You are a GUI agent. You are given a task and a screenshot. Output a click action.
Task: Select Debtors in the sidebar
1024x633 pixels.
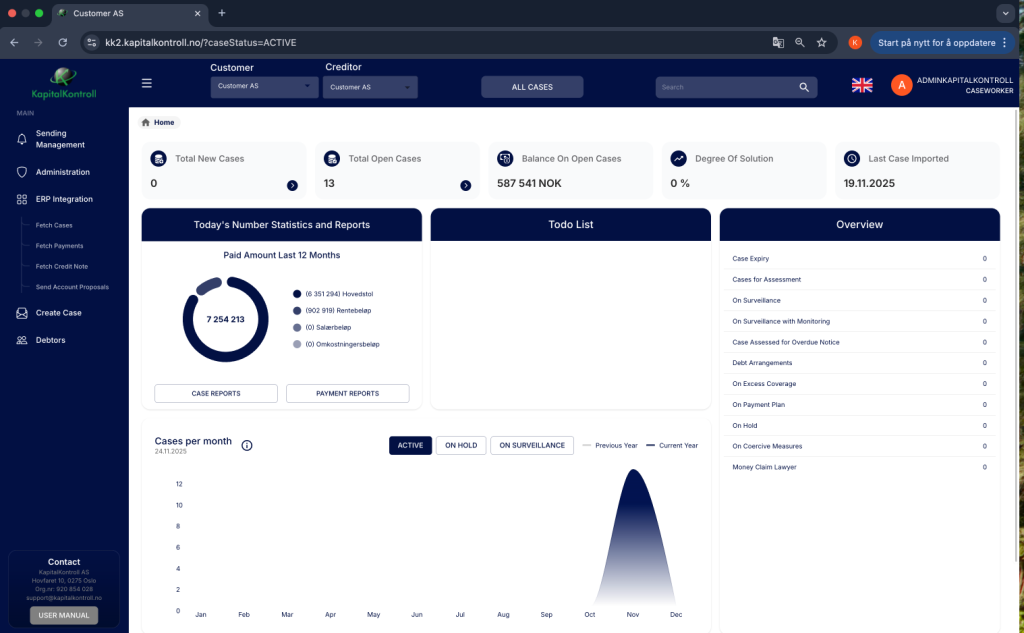coord(50,340)
